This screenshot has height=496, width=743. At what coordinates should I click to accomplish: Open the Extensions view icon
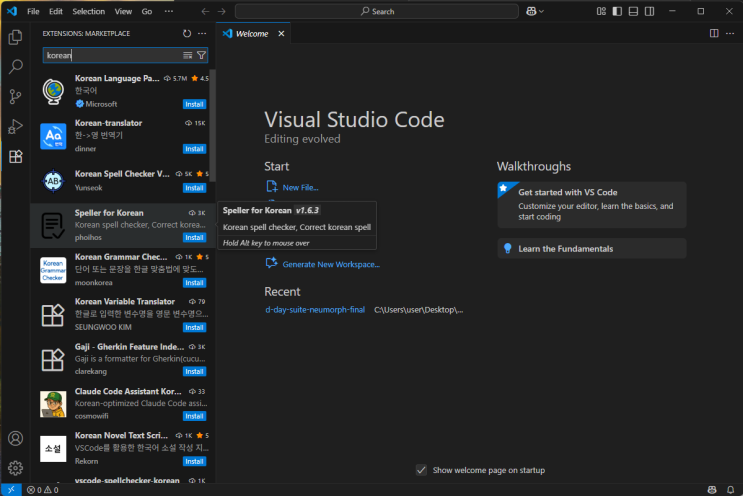click(x=15, y=156)
